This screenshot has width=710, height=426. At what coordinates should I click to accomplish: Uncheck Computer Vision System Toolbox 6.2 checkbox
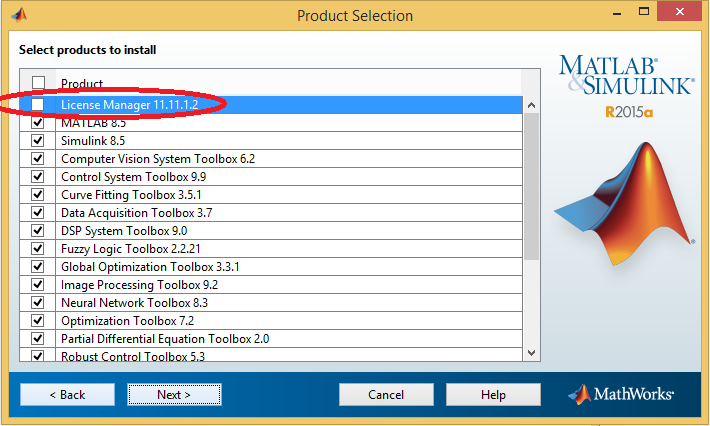[x=38, y=159]
